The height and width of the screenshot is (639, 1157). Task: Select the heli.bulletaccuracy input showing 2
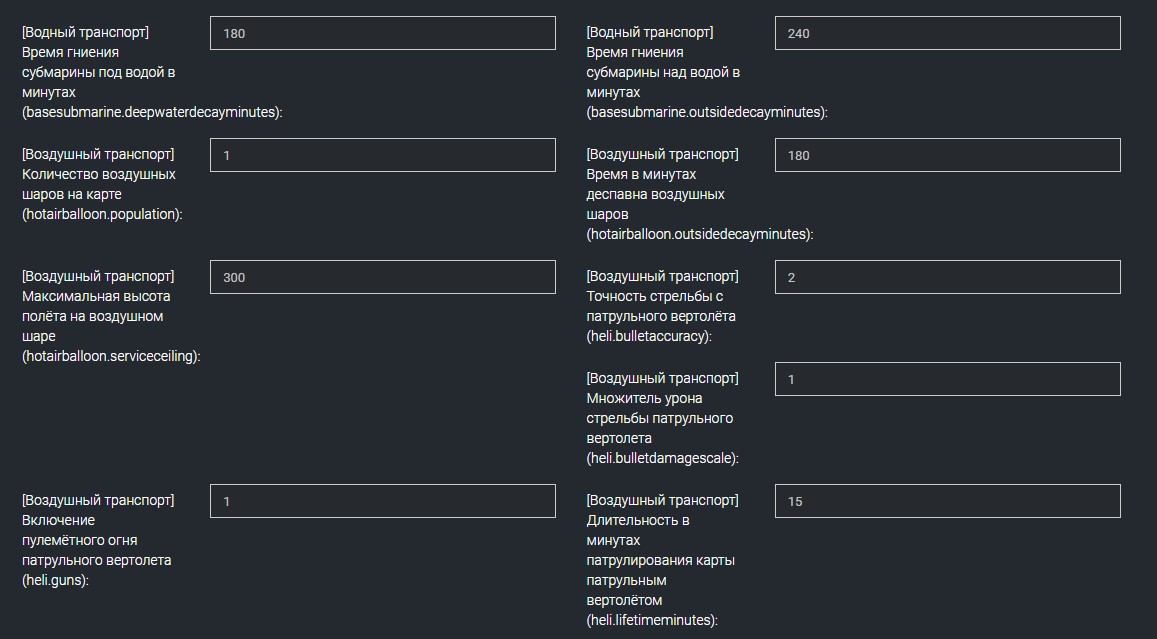(x=947, y=276)
